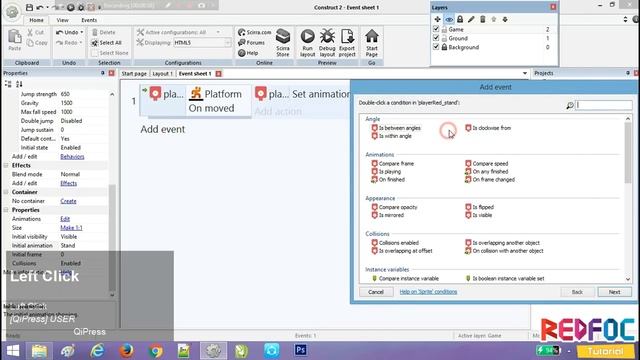The width and height of the screenshot is (640, 360).
Task: Click 'Add event' in the event sheet
Action: [x=162, y=129]
